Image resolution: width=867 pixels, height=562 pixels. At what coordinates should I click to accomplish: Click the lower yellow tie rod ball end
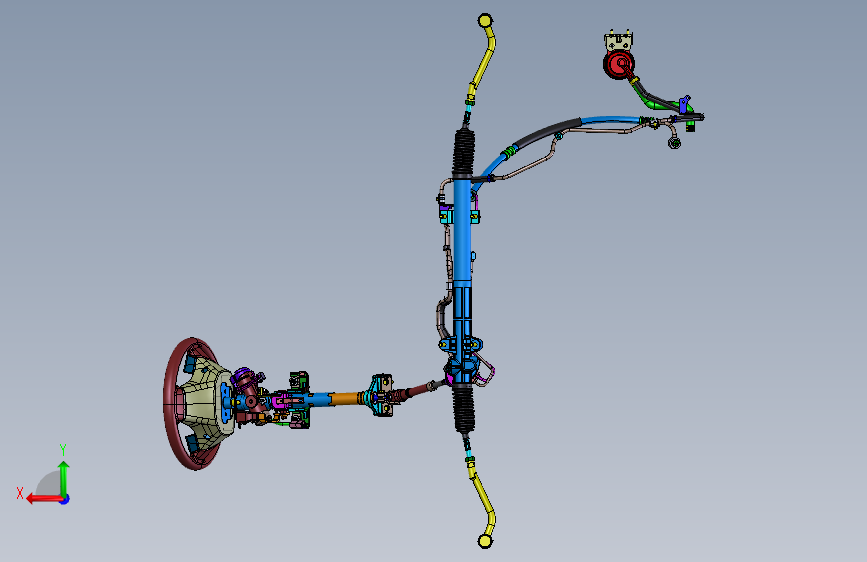(485, 541)
